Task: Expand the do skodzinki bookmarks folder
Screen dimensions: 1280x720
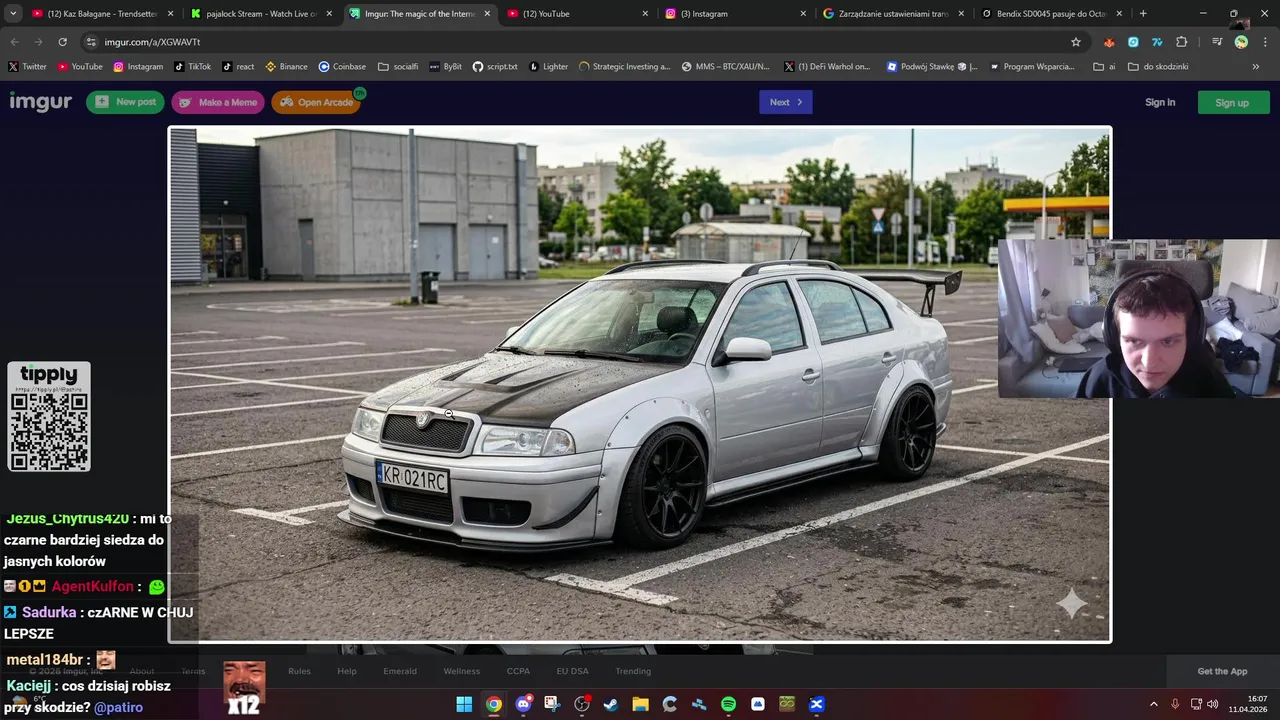Action: 1158,67
